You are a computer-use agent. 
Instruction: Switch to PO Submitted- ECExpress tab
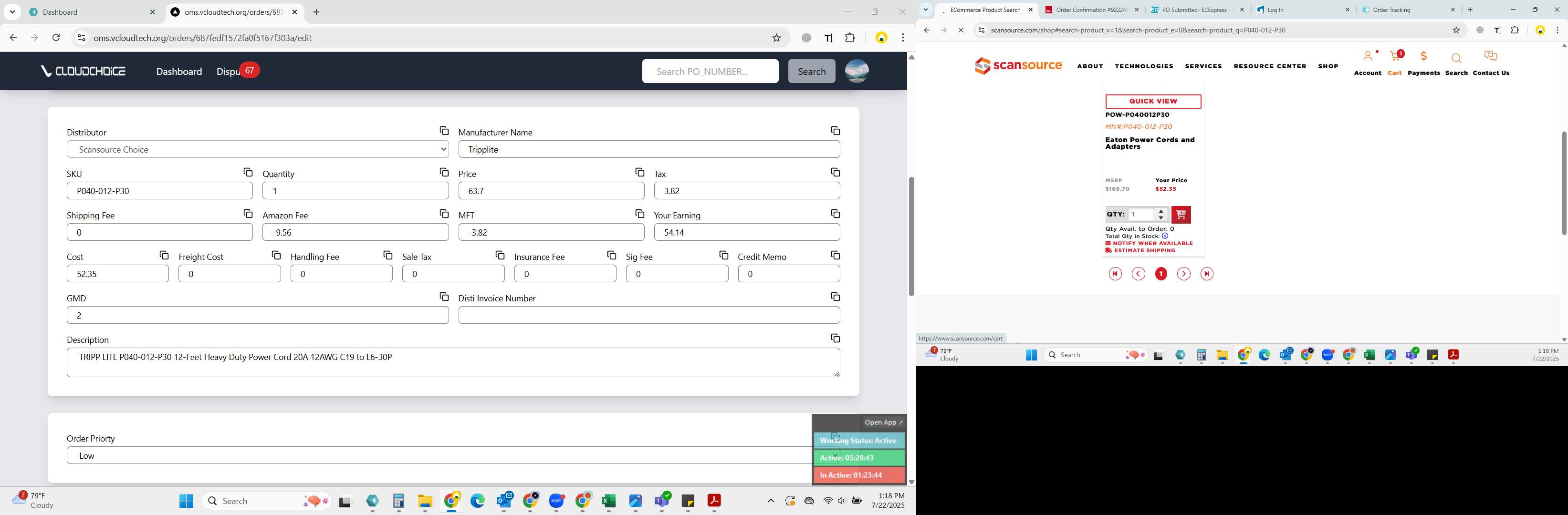pyautogui.click(x=1197, y=10)
